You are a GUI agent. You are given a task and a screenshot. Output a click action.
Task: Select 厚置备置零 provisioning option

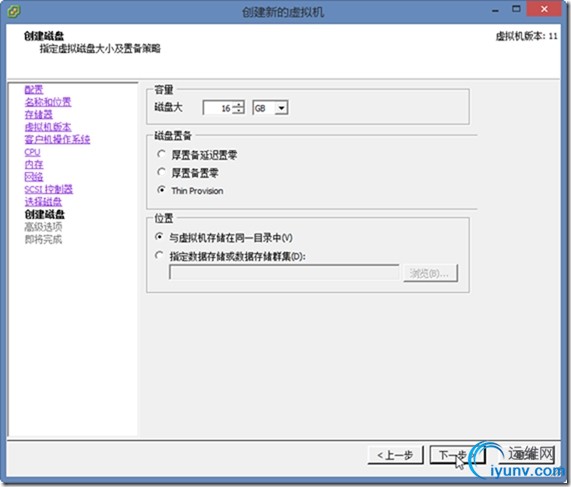(161, 172)
